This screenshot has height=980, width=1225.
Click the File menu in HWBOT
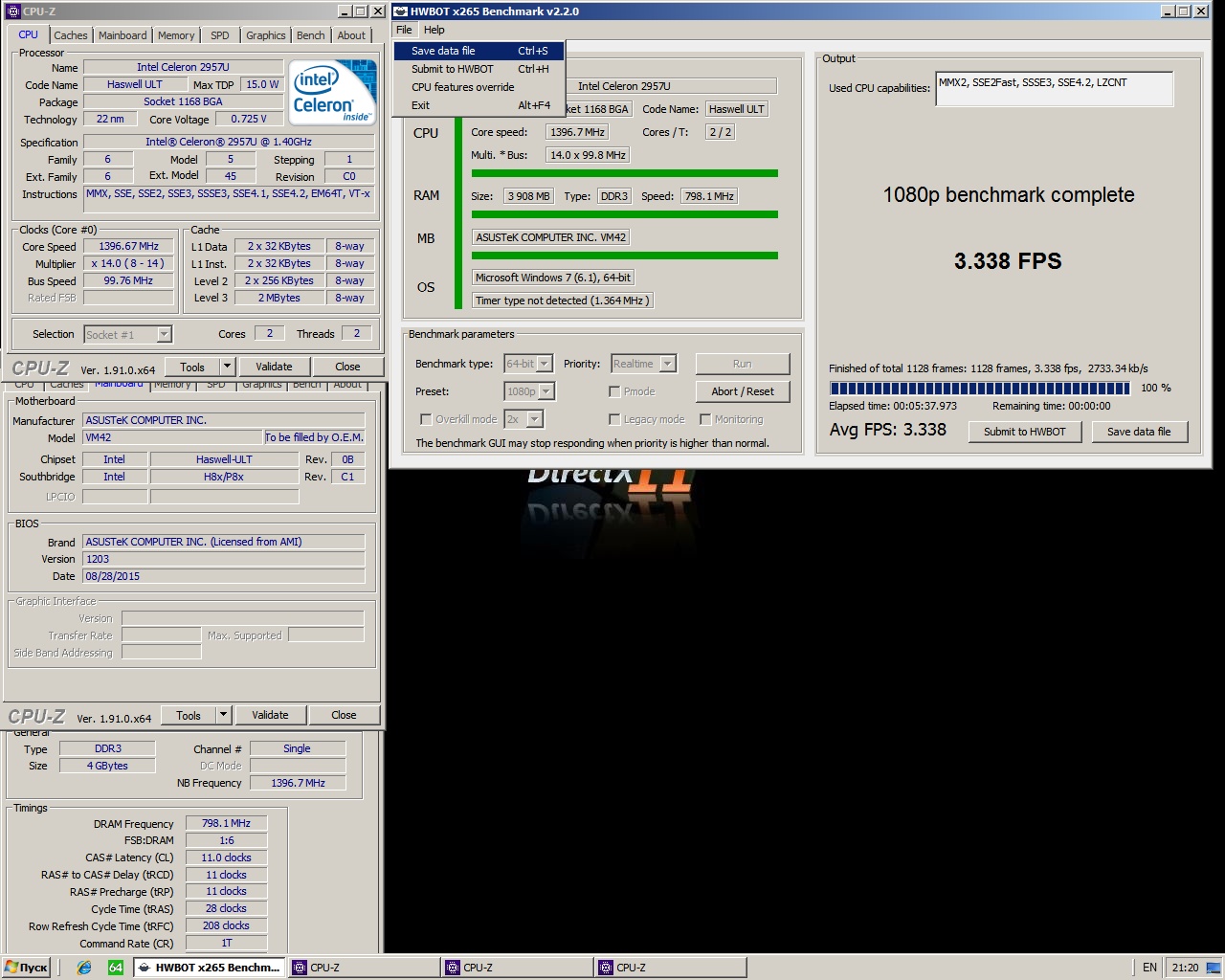(x=404, y=30)
